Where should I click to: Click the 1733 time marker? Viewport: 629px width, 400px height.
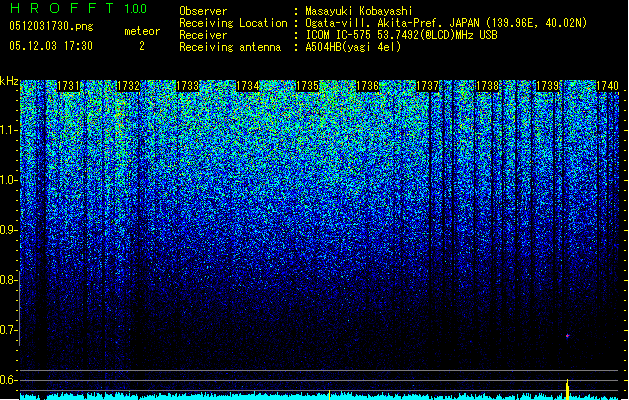click(x=188, y=86)
